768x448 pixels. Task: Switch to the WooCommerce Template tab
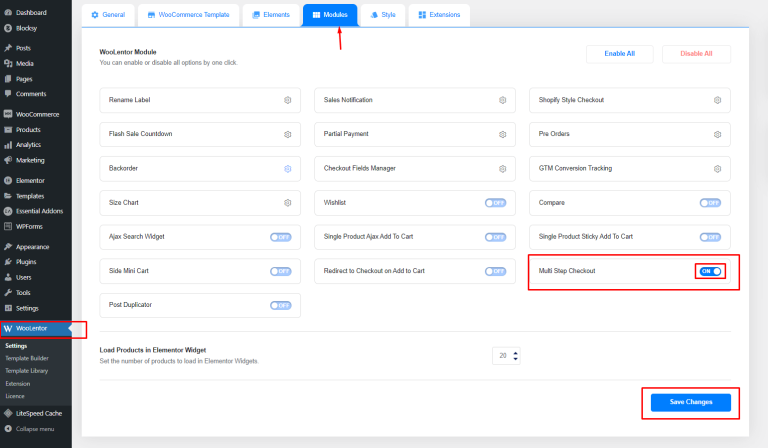189,15
